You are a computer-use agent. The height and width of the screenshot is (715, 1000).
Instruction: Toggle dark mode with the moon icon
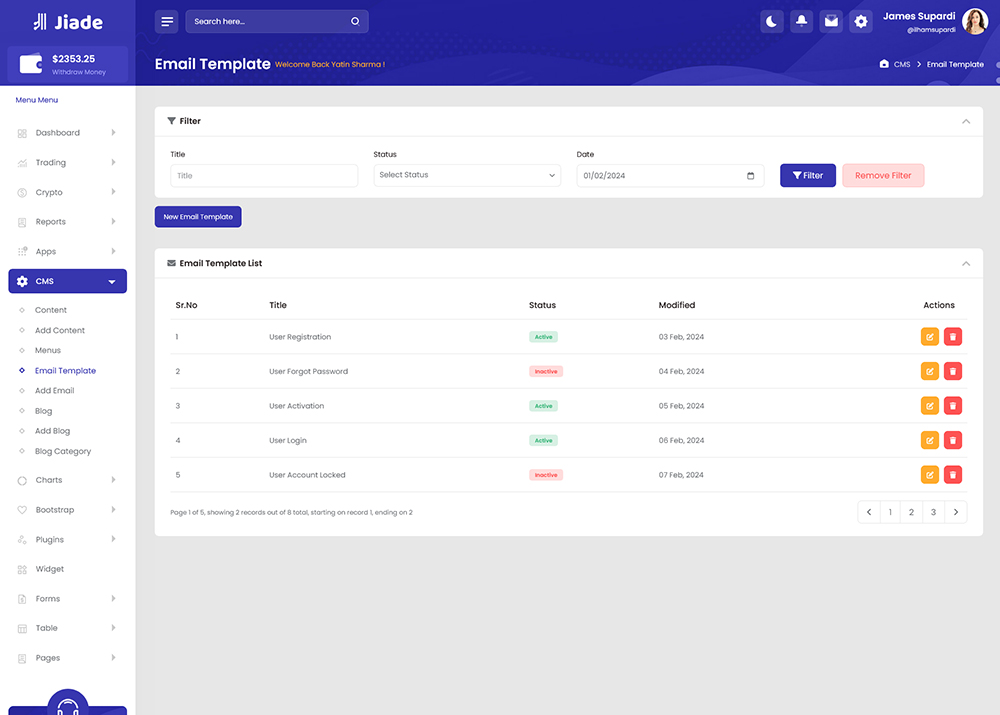coord(771,21)
